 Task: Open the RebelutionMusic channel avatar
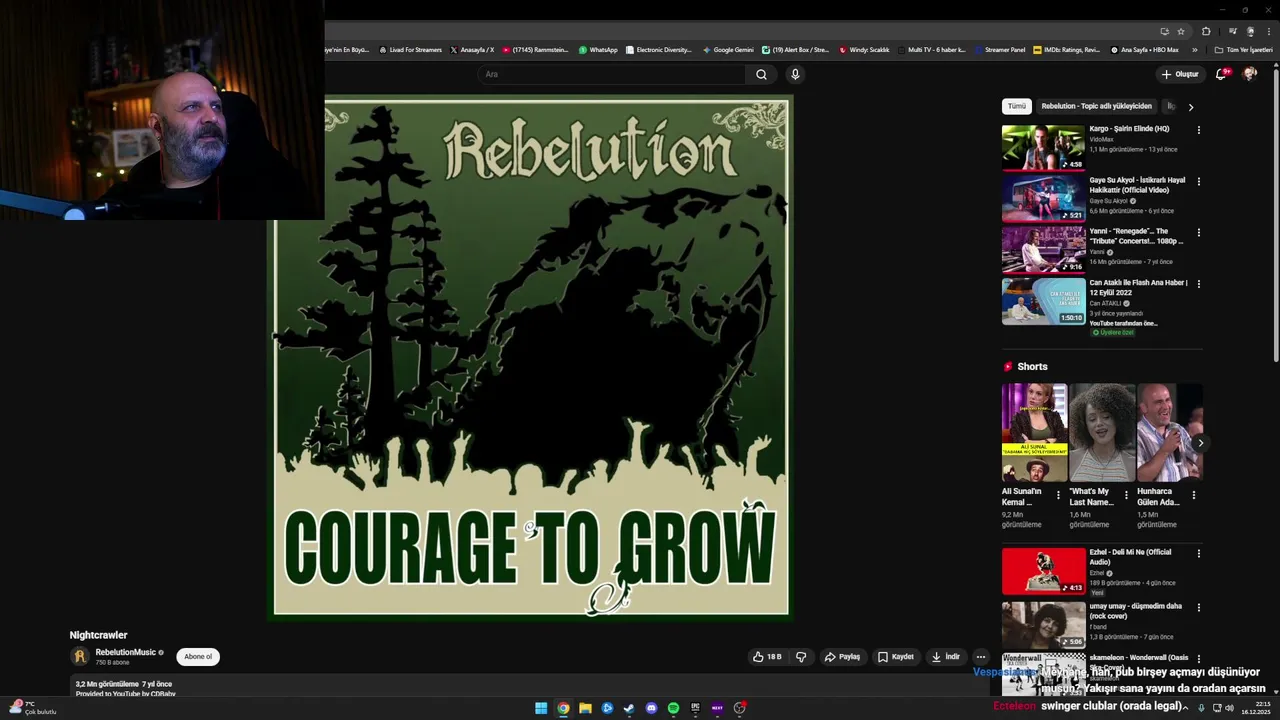coord(80,657)
